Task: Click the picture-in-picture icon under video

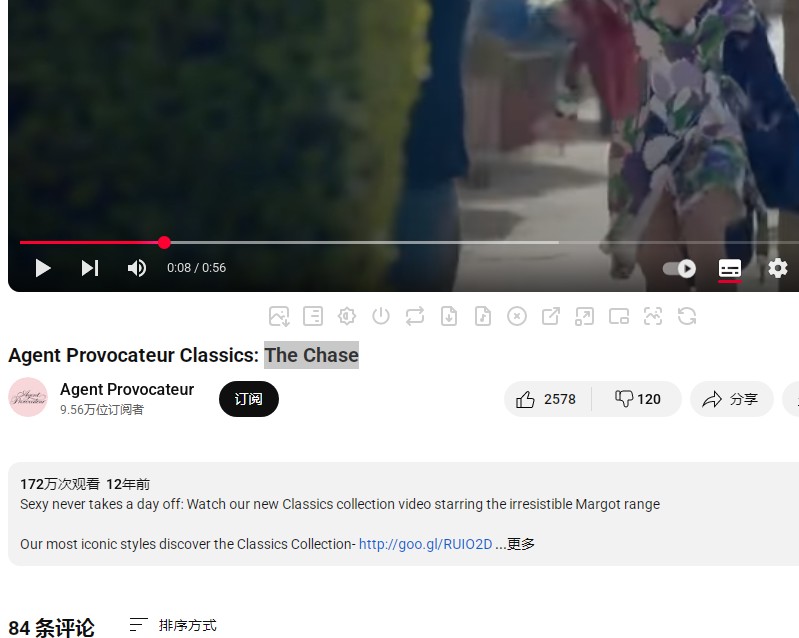Action: point(619,316)
